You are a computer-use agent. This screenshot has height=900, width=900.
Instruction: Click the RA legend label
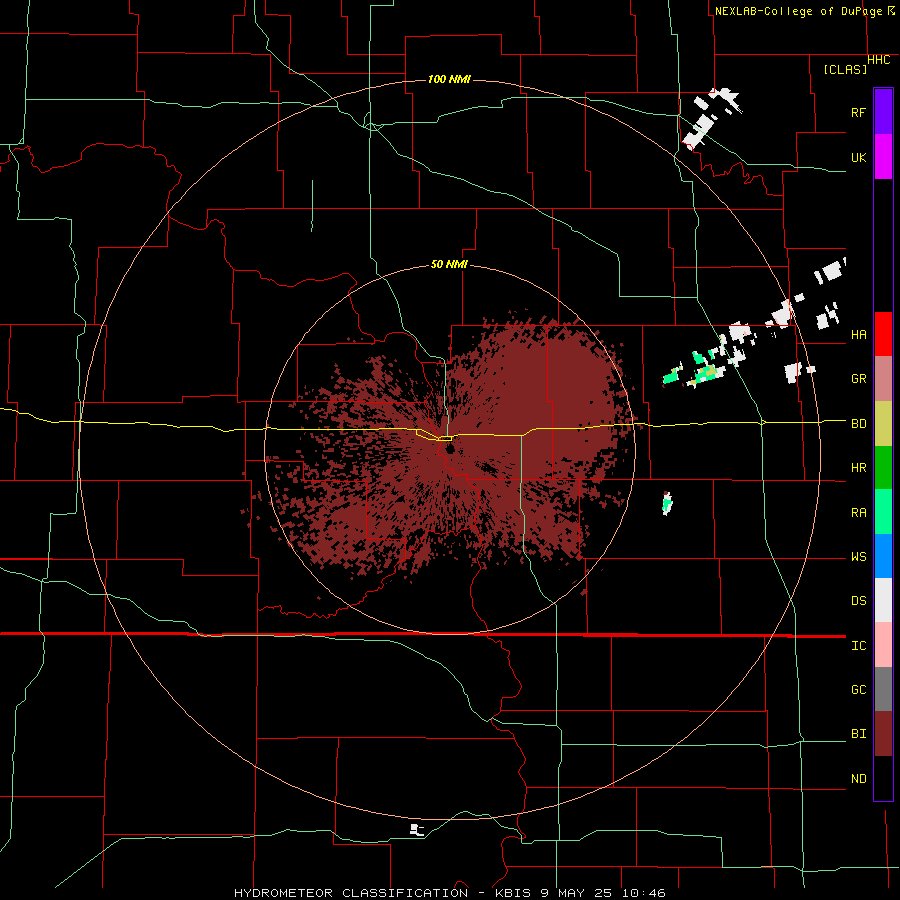click(x=858, y=513)
